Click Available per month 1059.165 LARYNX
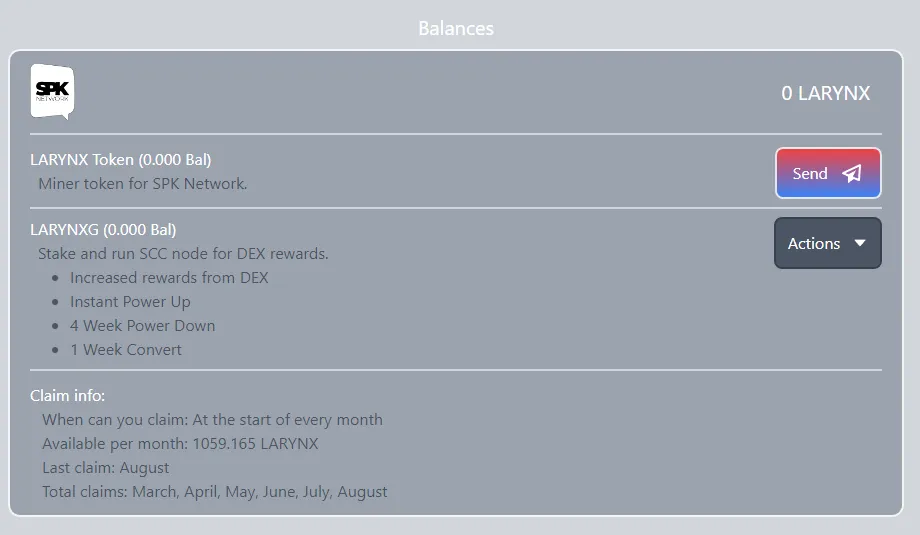 tap(180, 443)
